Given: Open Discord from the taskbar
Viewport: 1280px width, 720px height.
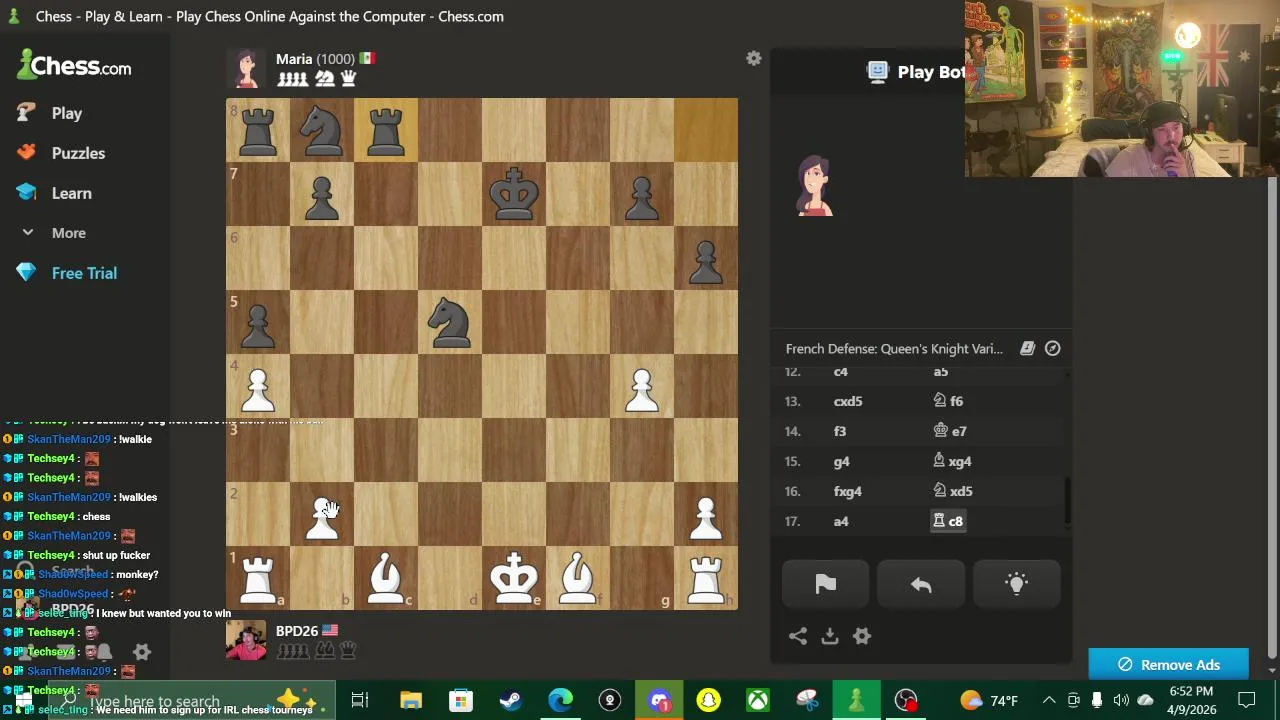Looking at the screenshot, I should click(x=660, y=700).
